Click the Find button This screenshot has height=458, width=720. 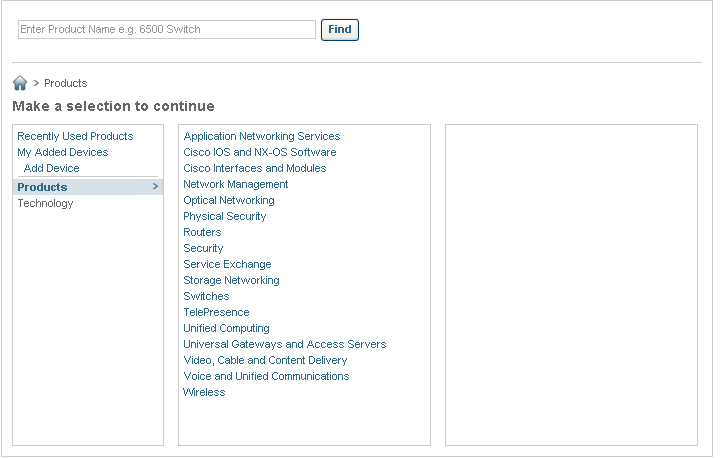click(340, 30)
